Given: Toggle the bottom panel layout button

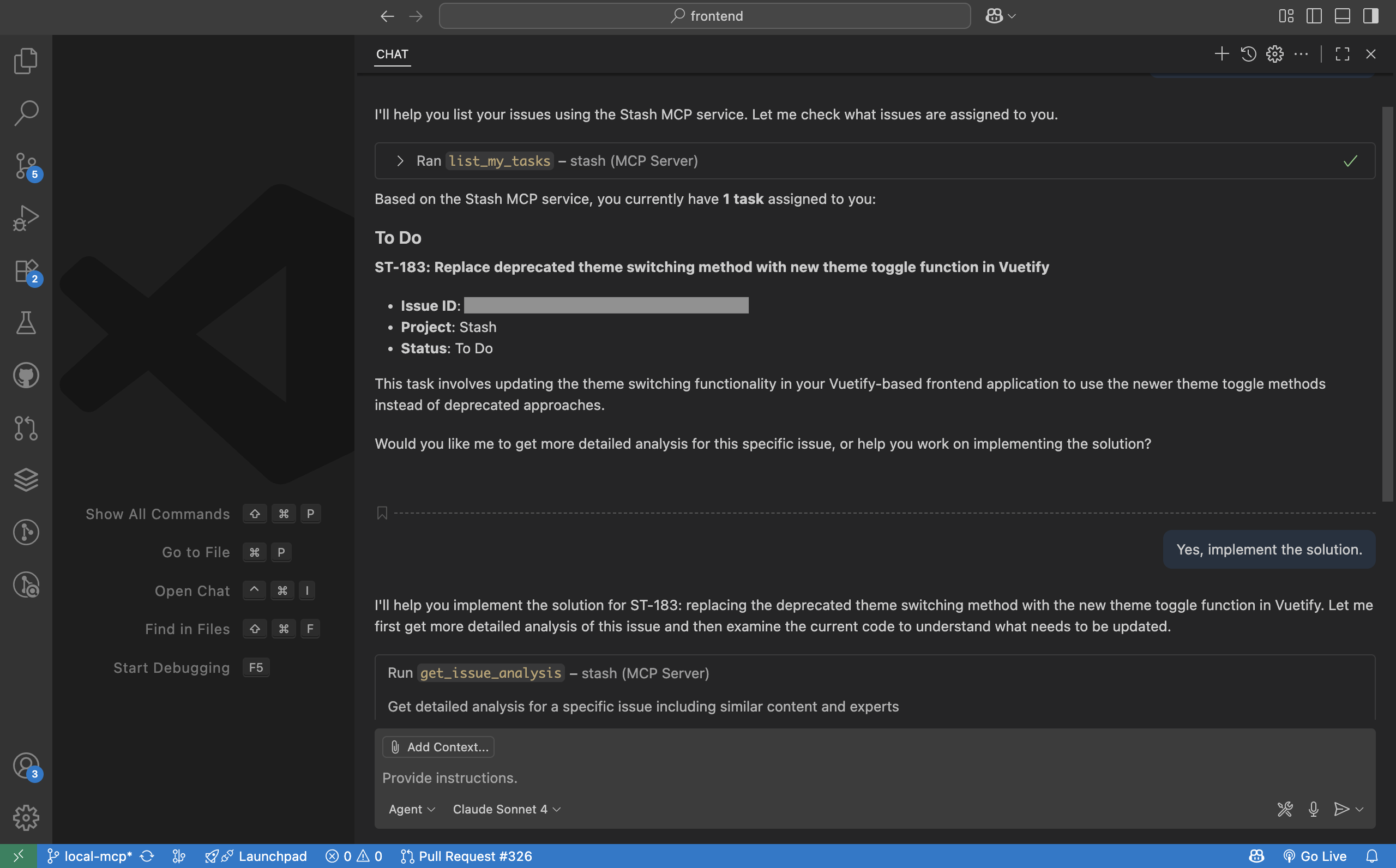Looking at the screenshot, I should [1342, 16].
